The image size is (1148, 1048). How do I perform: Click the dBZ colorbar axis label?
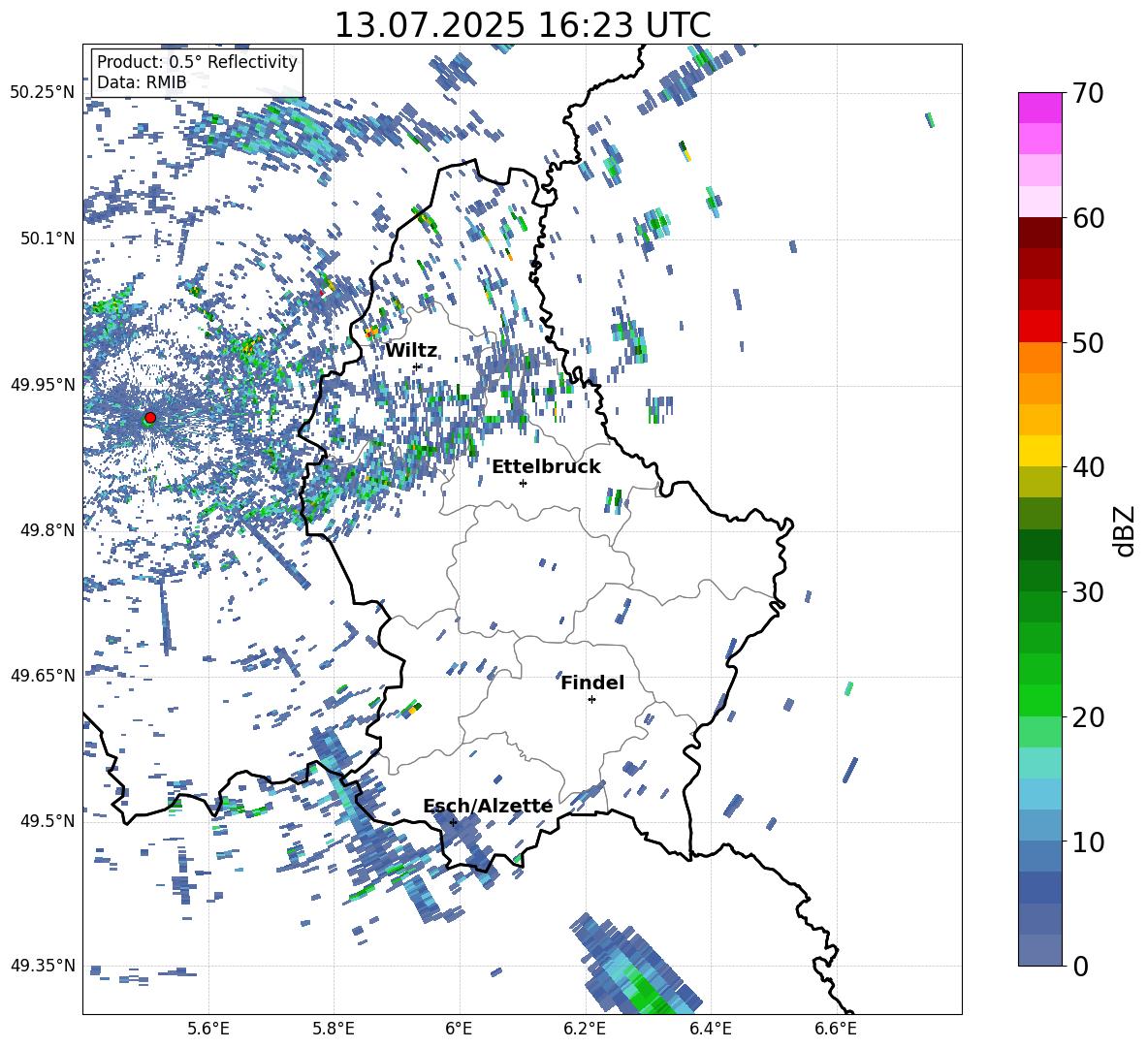click(x=1126, y=530)
